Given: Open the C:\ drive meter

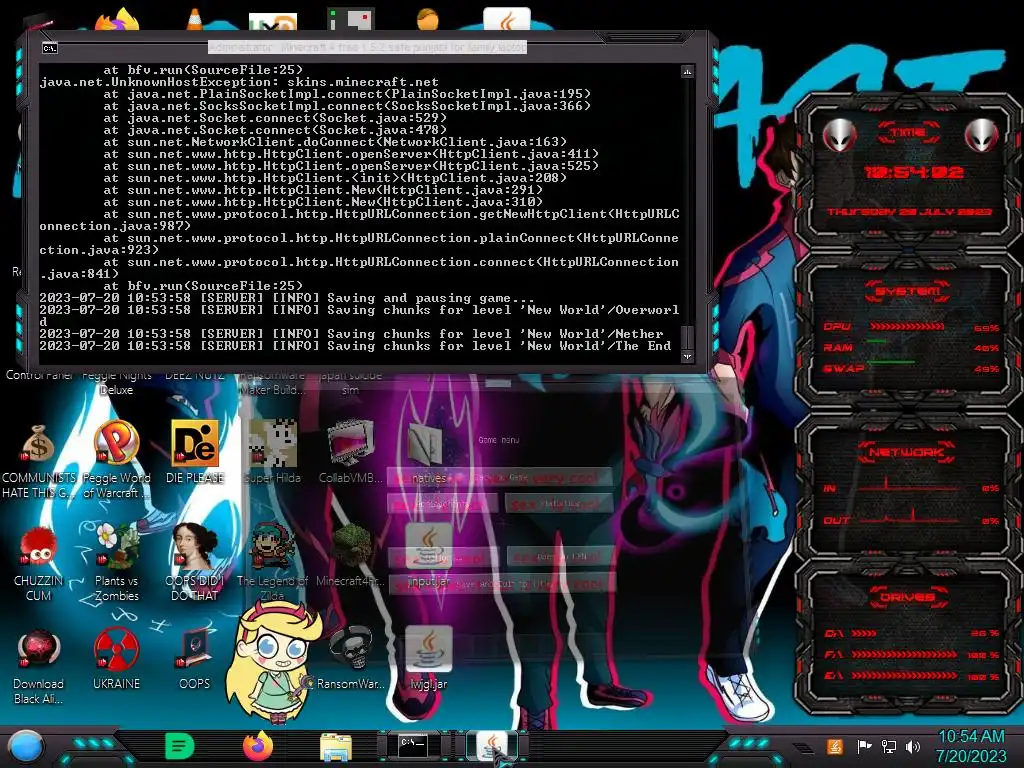Looking at the screenshot, I should coord(911,633).
